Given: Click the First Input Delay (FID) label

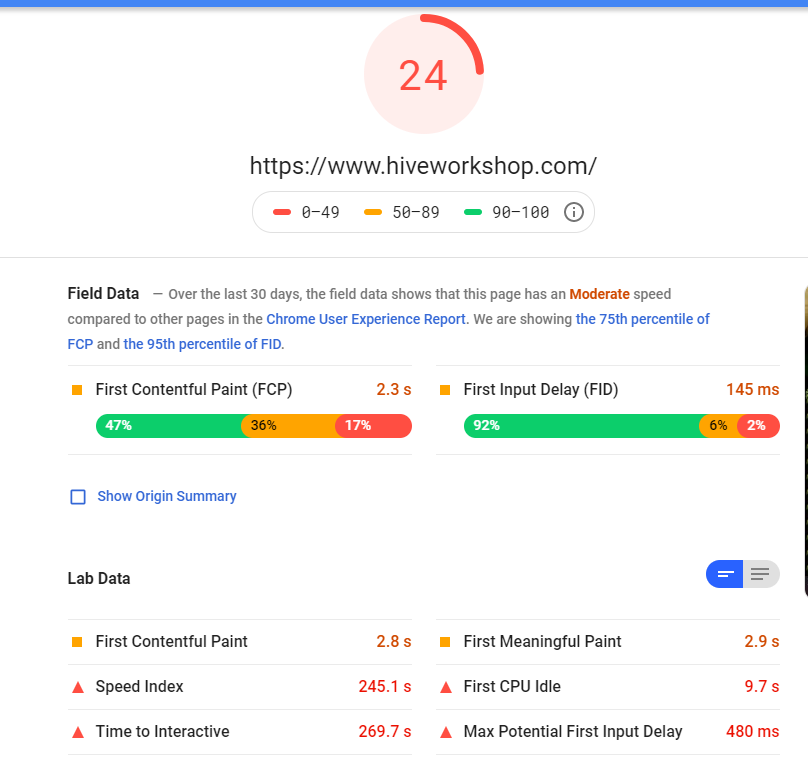Looking at the screenshot, I should (541, 389).
